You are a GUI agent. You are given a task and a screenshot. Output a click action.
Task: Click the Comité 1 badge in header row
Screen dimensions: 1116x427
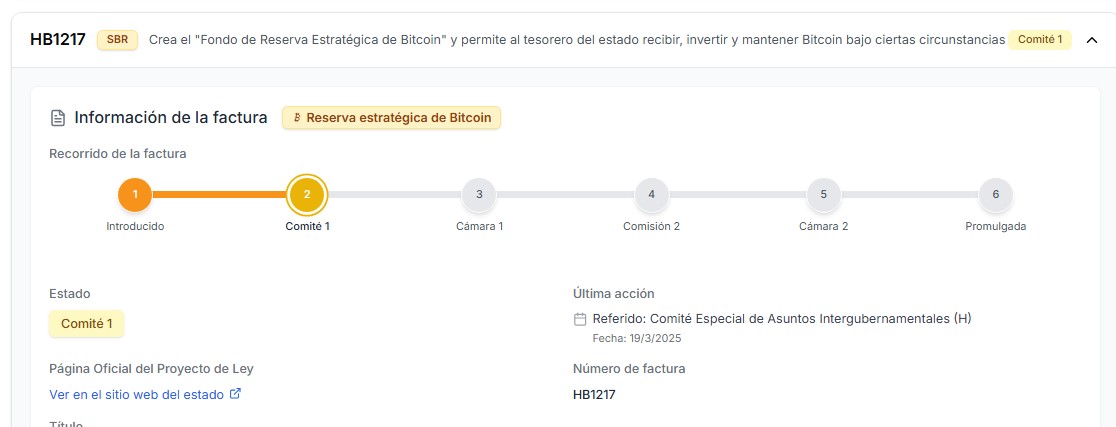[x=1040, y=40]
